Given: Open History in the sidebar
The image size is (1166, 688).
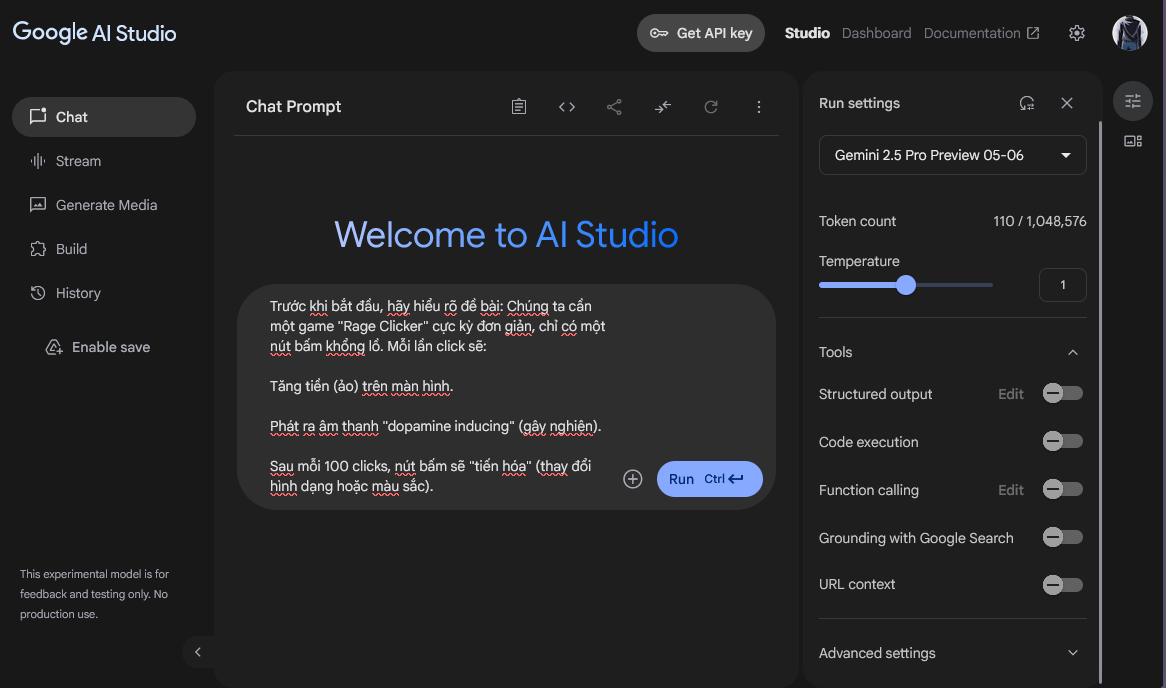Looking at the screenshot, I should click(104, 293).
